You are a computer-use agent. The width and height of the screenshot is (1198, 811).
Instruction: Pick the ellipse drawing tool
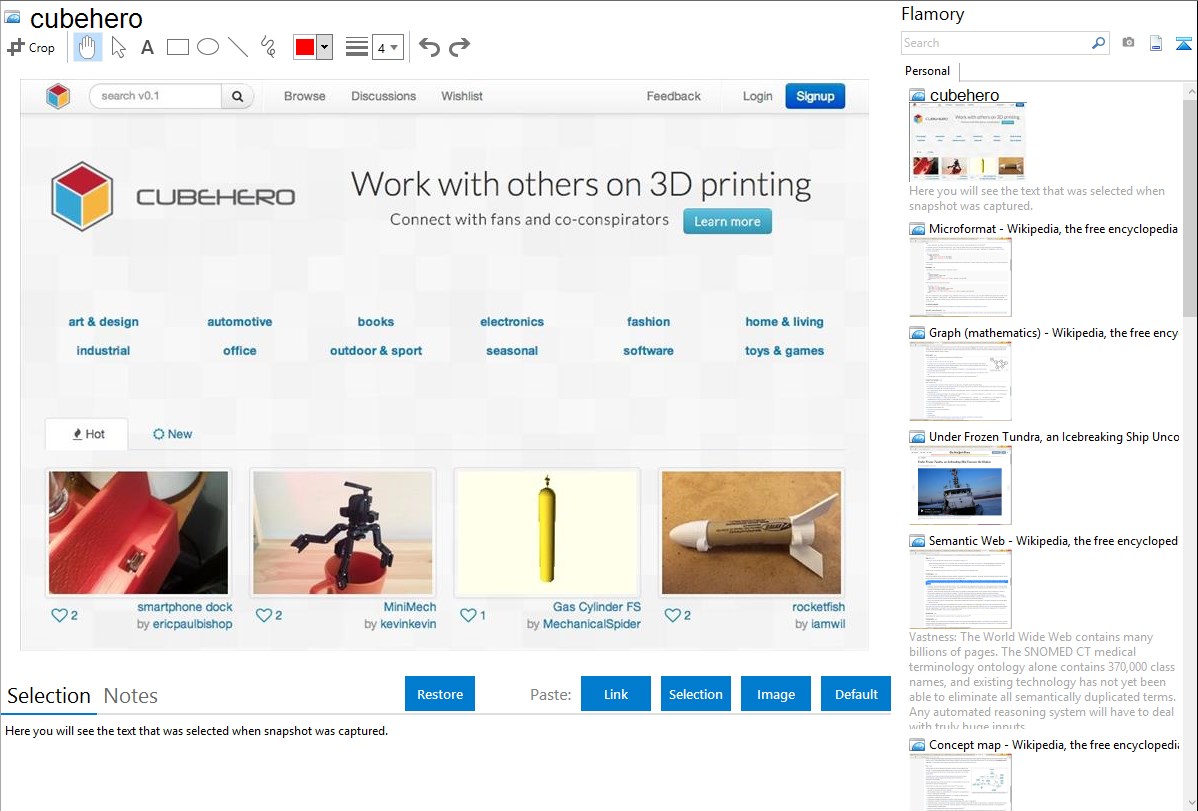point(208,47)
